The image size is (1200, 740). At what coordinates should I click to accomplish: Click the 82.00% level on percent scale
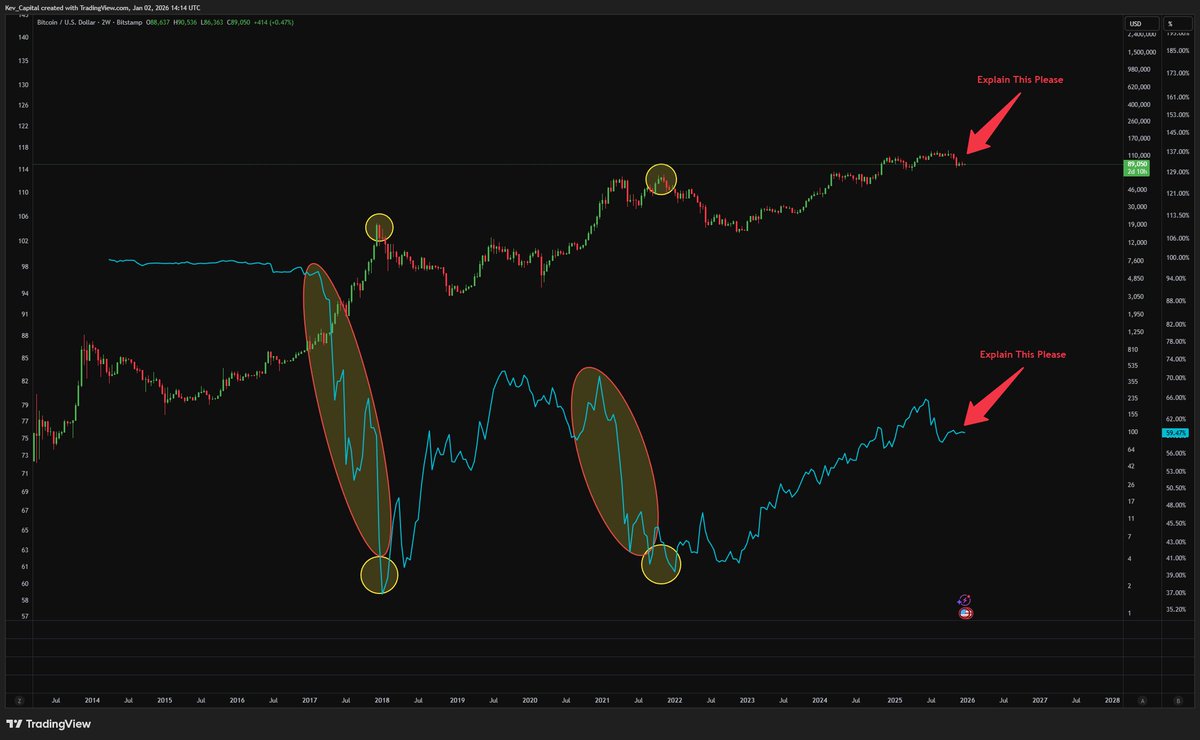click(x=1176, y=325)
